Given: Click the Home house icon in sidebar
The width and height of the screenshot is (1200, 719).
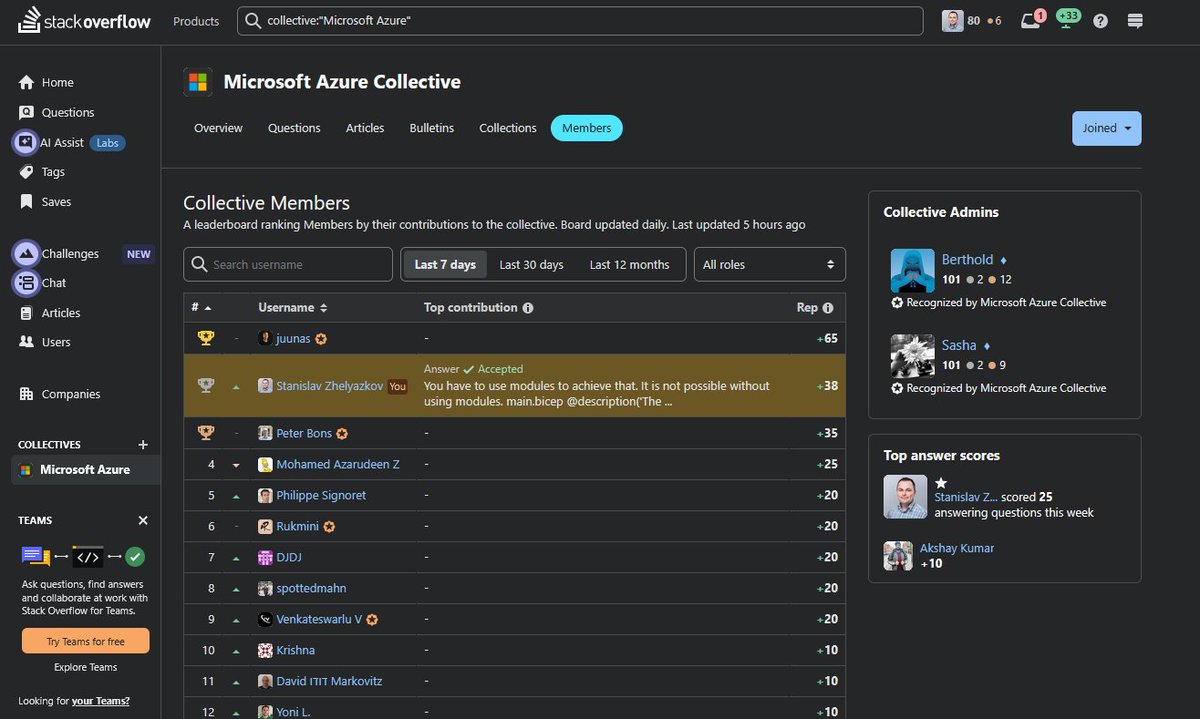Looking at the screenshot, I should (x=27, y=82).
